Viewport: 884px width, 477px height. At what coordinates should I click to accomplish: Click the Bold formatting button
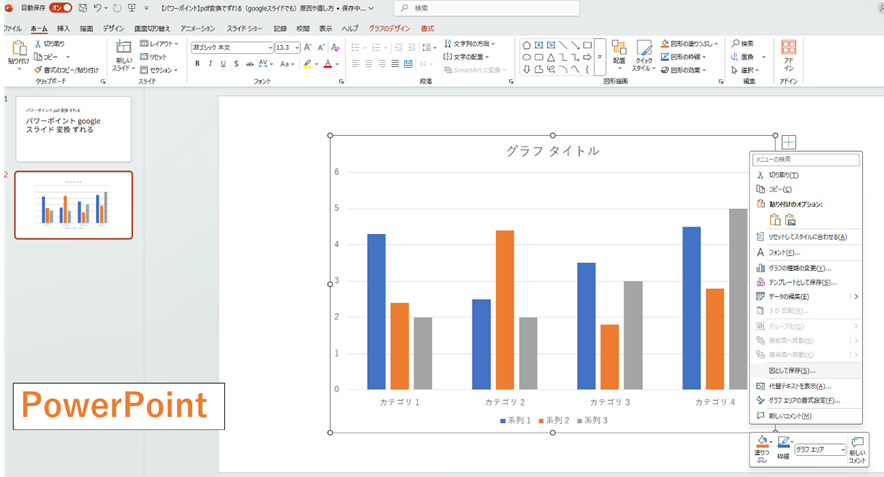pos(197,64)
